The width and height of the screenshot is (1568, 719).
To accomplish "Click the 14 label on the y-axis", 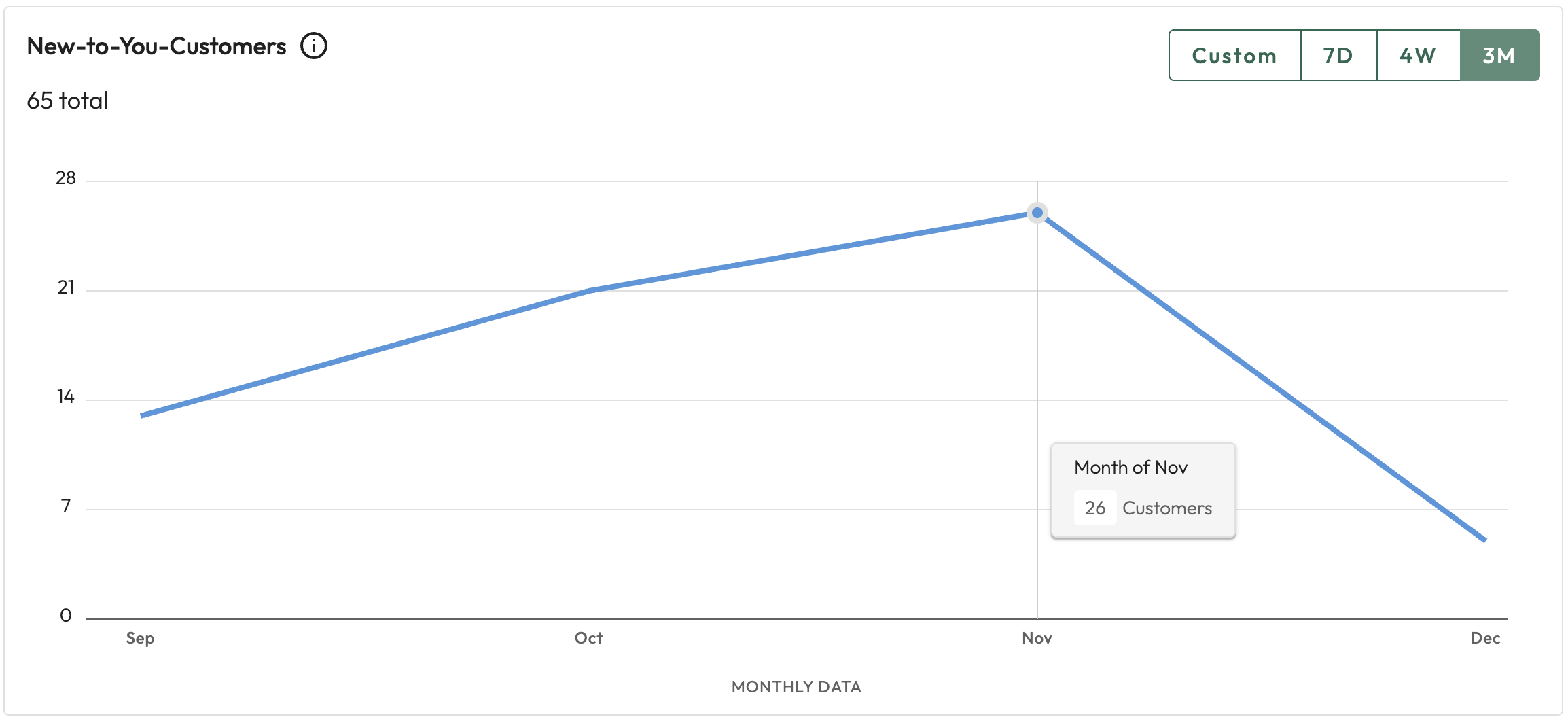I will coord(66,397).
